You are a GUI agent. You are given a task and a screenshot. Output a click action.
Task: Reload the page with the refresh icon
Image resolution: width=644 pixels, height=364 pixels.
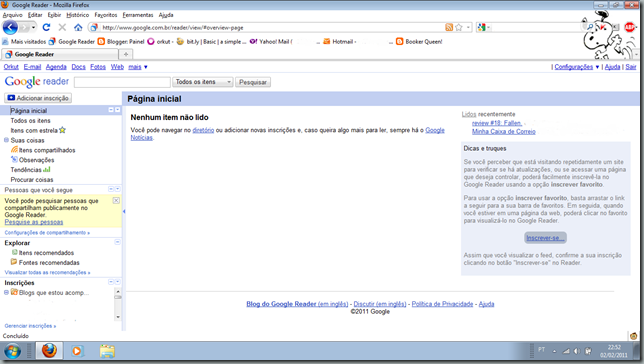coord(46,28)
